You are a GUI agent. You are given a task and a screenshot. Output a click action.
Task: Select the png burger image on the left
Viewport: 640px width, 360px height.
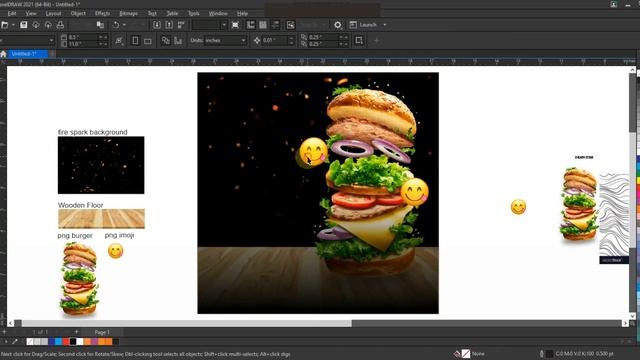pyautogui.click(x=79, y=279)
